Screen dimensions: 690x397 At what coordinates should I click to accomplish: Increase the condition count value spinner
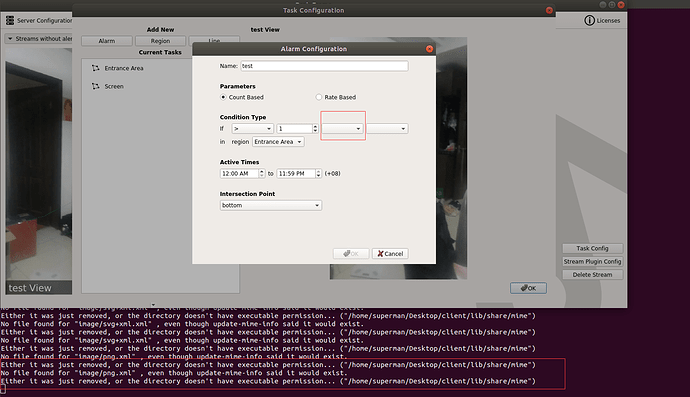click(315, 126)
